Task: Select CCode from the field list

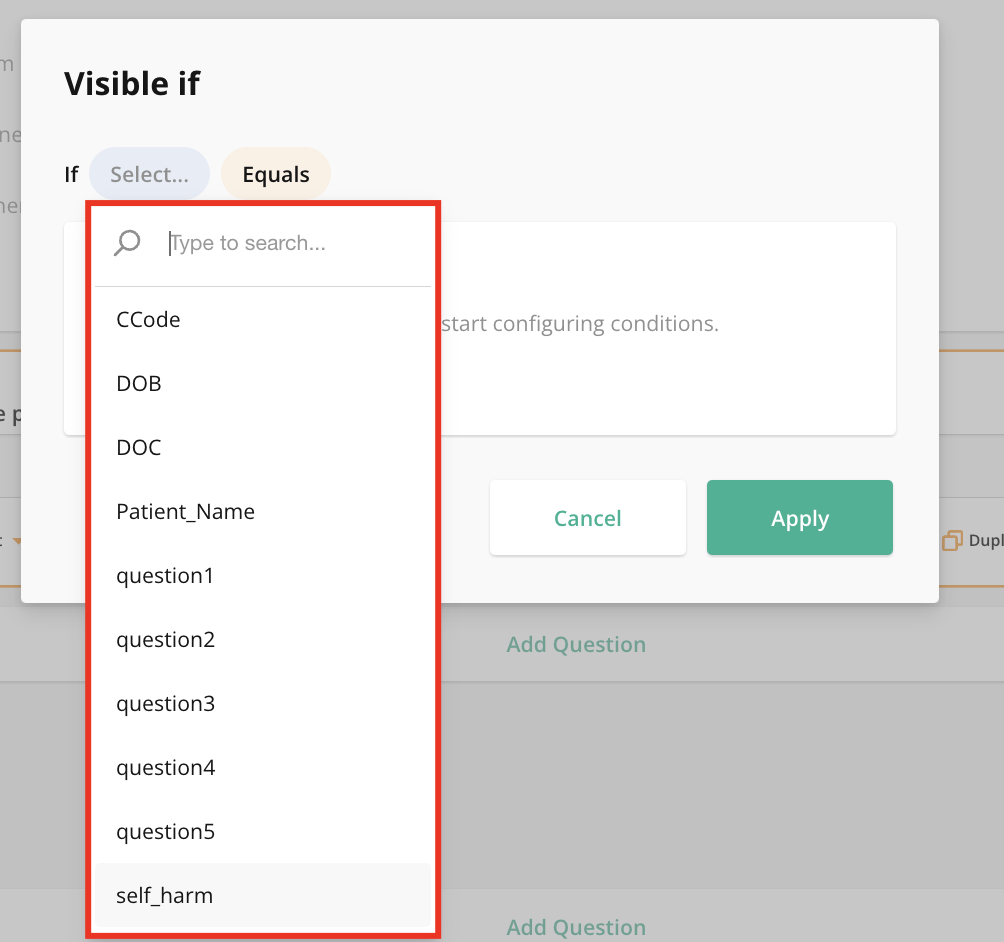Action: [147, 319]
